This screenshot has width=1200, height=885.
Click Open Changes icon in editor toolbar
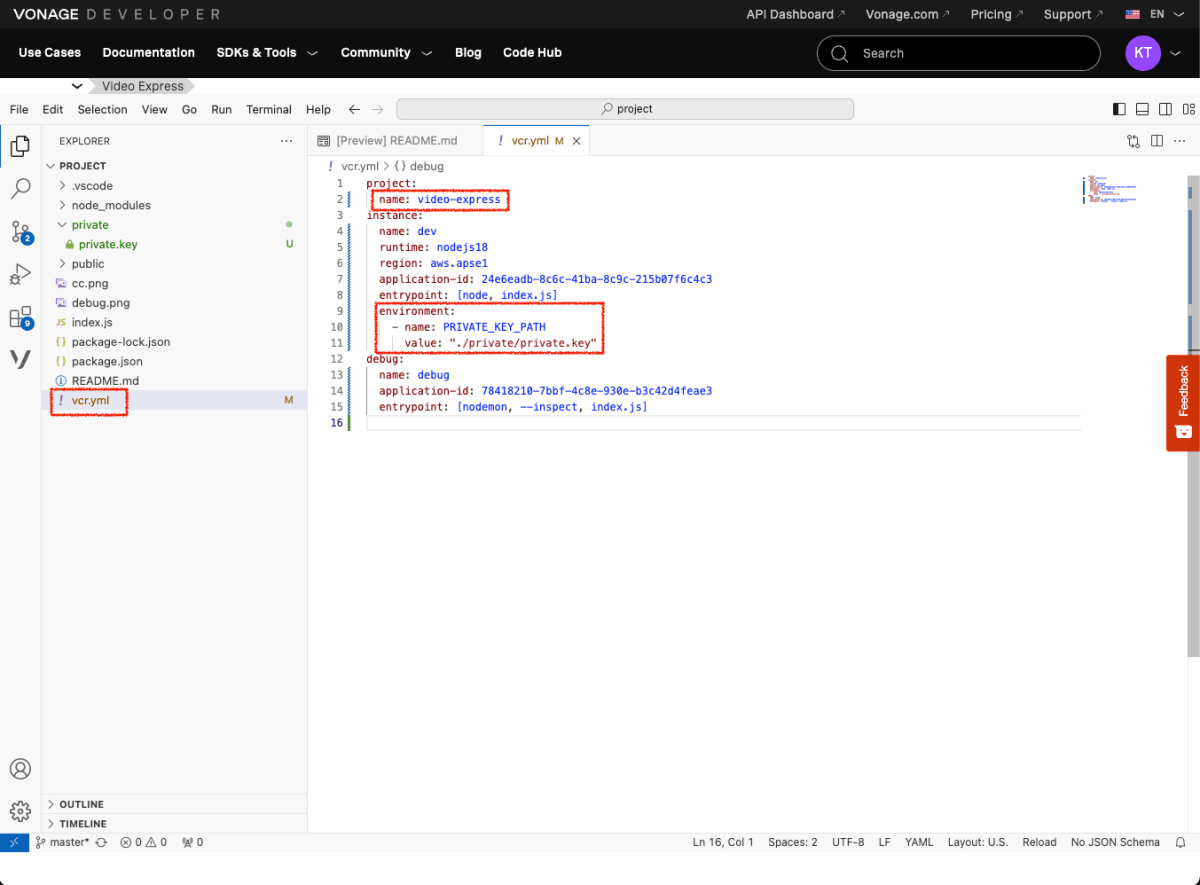tap(1133, 141)
